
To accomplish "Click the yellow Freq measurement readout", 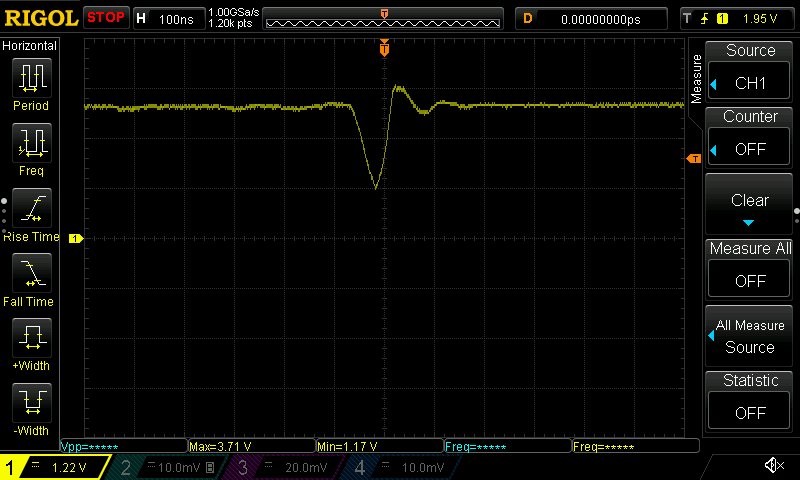I will (636, 446).
